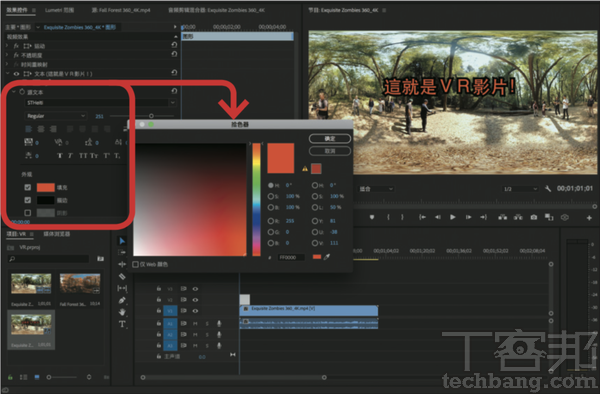Screen dimensions: 600x394
Task: Click the out-of-gamut warning triangle icon
Action: pyautogui.click(x=305, y=168)
